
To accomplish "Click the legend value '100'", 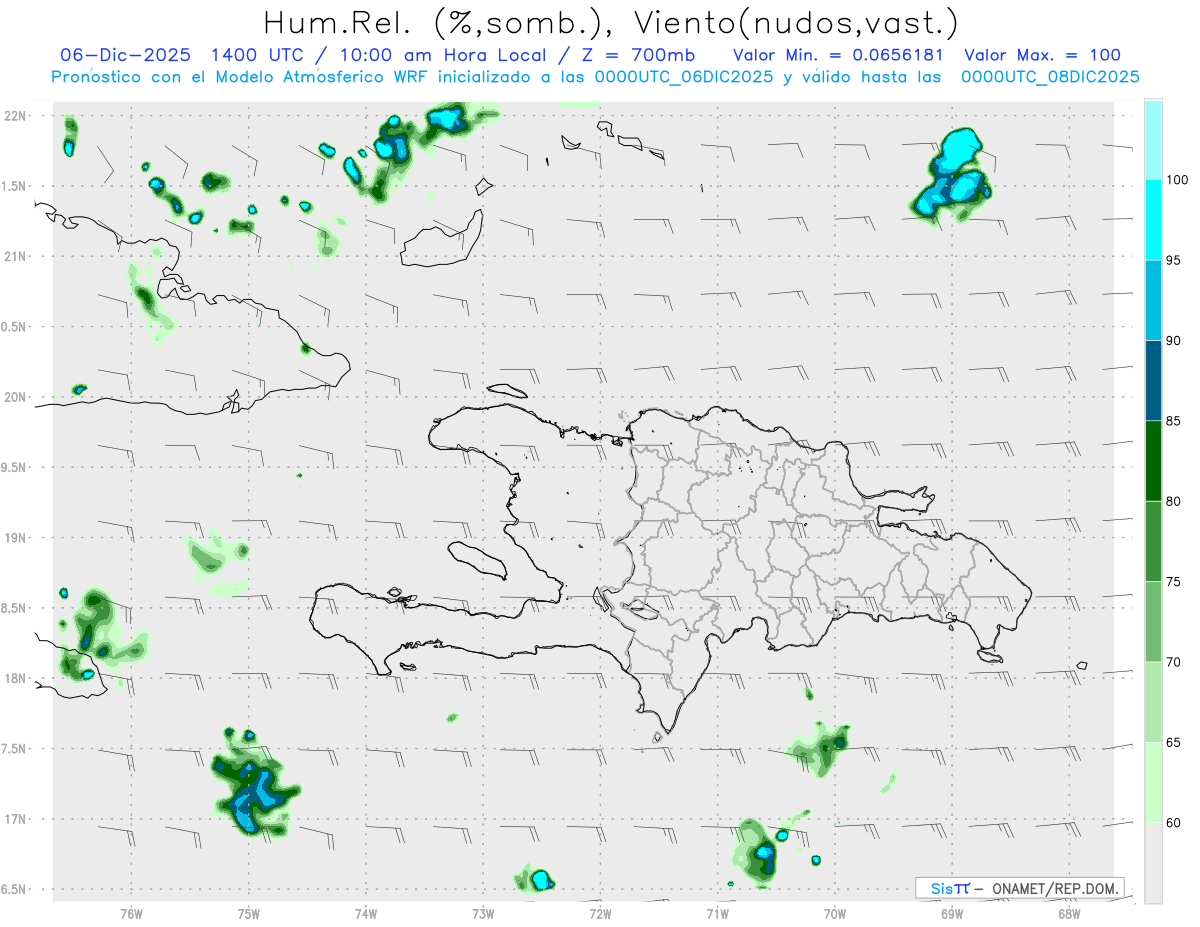I will coord(1178,180).
